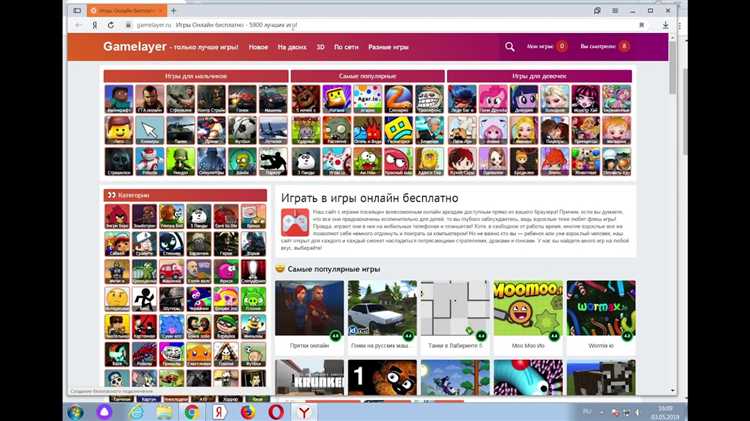Open the green Bad Piggies category icon
Screen dimensions: 750x421
(254, 299)
